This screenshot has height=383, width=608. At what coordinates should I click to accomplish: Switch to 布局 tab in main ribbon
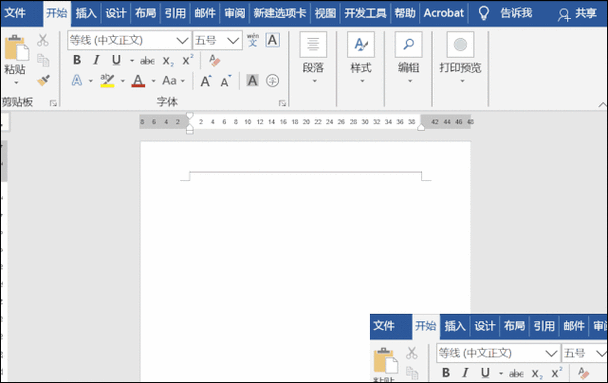tap(145, 13)
